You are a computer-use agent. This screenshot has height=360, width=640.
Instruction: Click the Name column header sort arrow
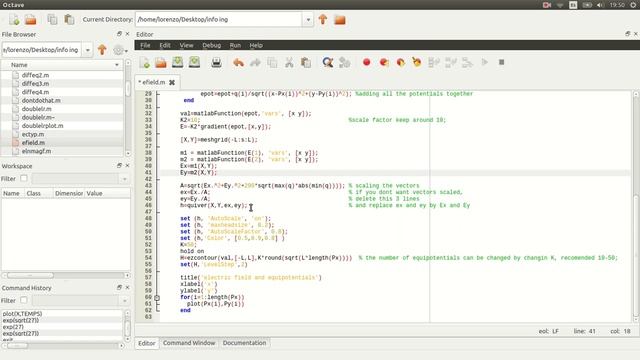pyautogui.click(x=117, y=65)
